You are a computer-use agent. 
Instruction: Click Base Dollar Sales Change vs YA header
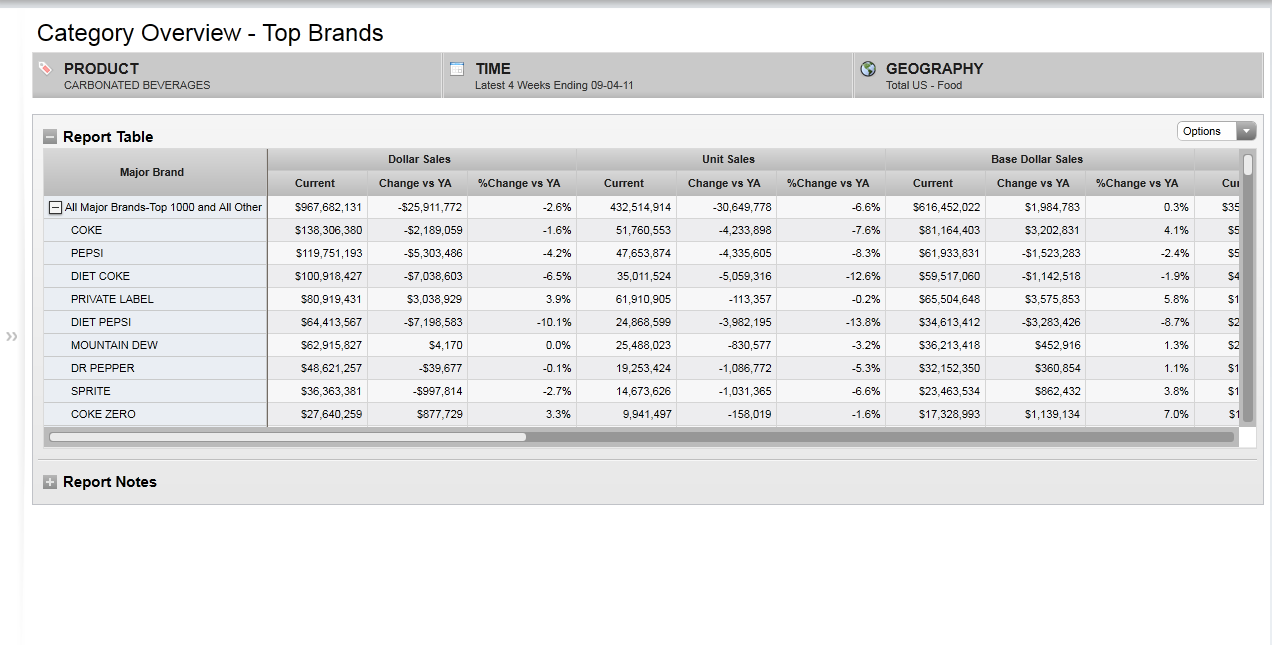coord(1033,183)
